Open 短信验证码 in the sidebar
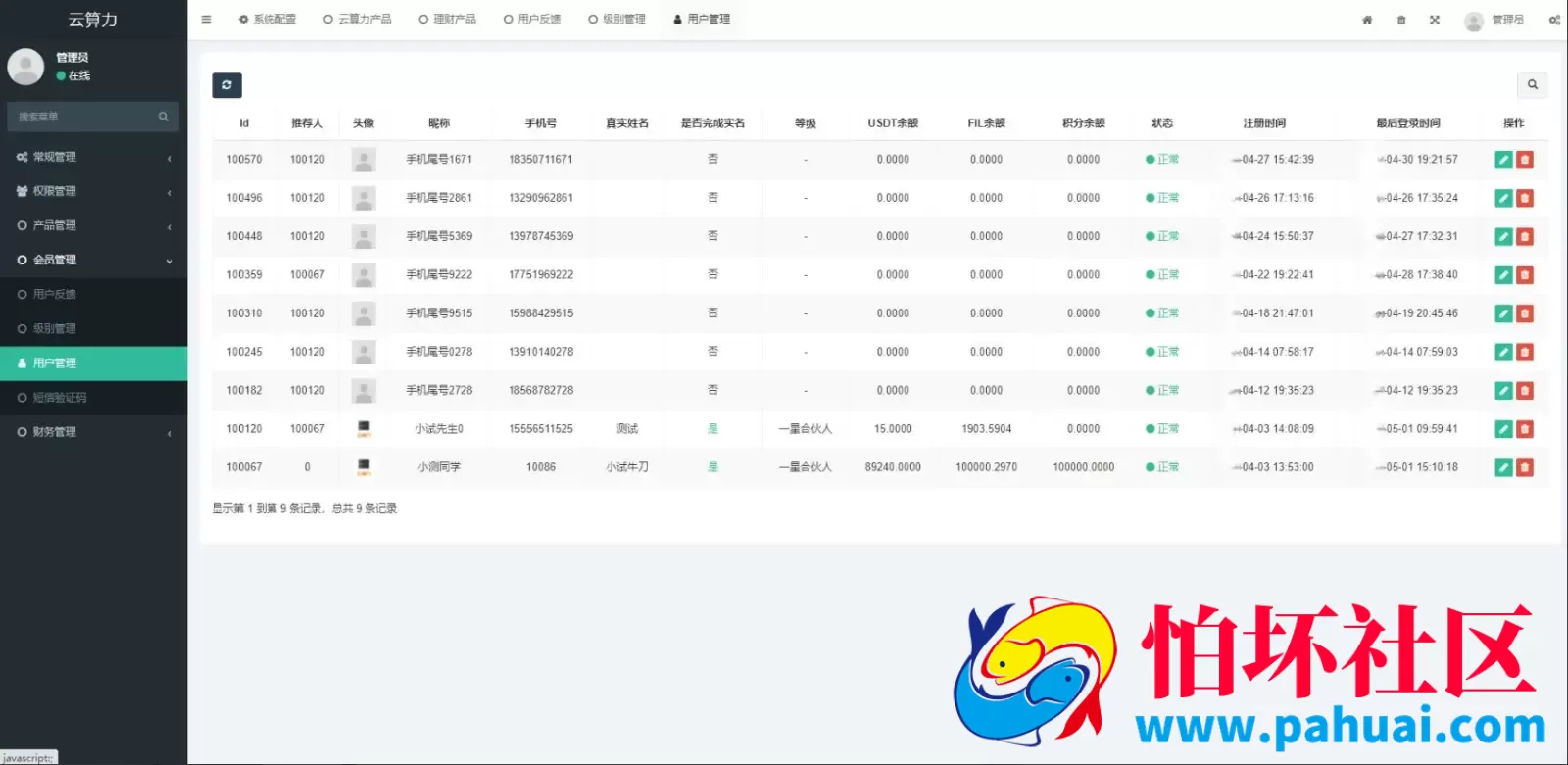1568x765 pixels. point(93,398)
